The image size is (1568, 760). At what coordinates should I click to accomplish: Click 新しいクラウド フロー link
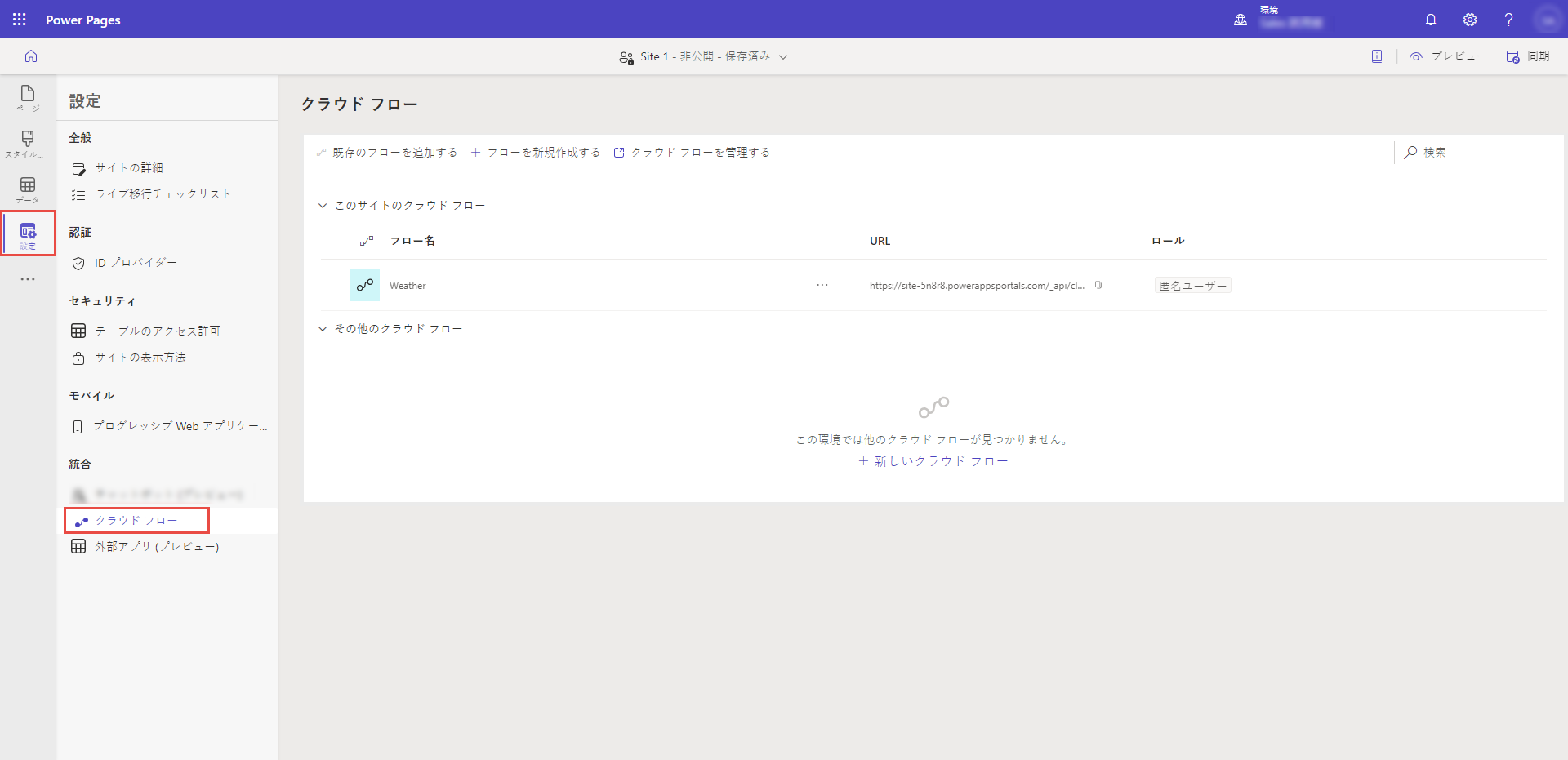(933, 461)
